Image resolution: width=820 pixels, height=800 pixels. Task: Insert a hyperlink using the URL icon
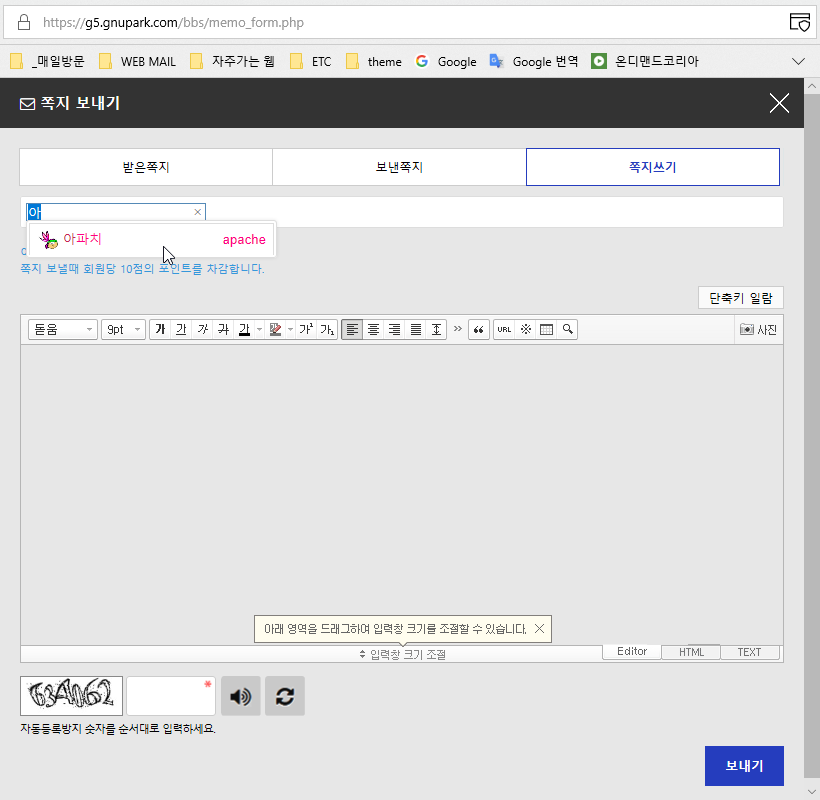(x=504, y=330)
